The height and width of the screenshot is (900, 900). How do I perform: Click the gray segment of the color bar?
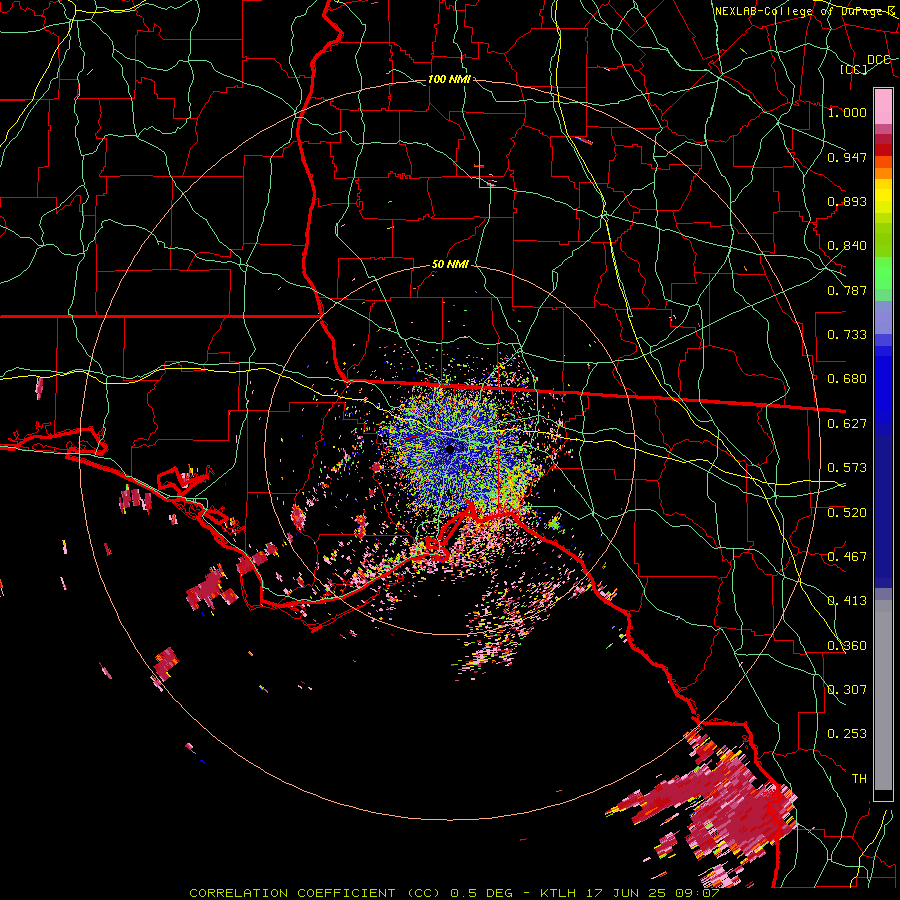click(883, 695)
